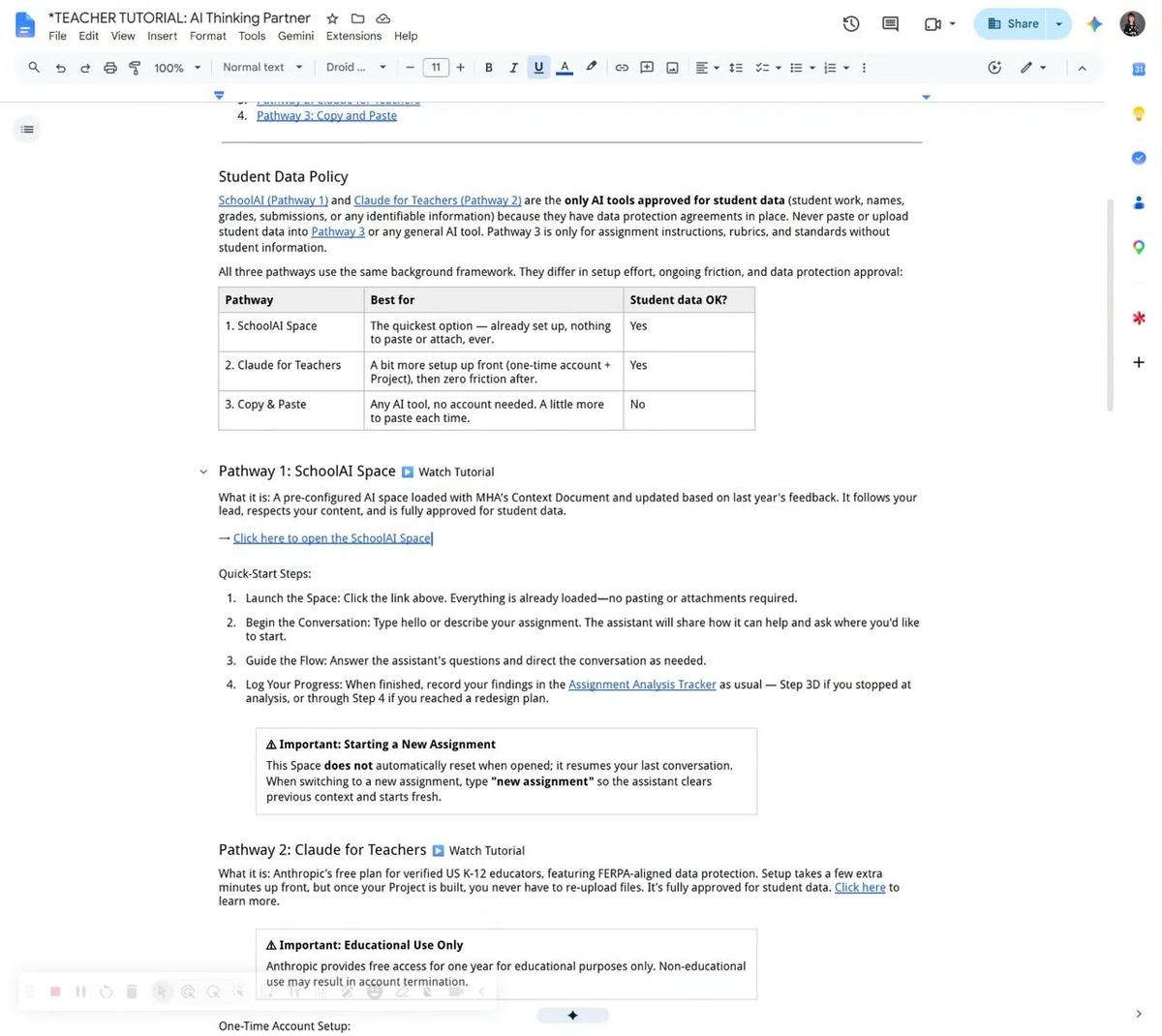Open the Edit menu
The width and height of the screenshot is (1162, 1036).
[89, 36]
